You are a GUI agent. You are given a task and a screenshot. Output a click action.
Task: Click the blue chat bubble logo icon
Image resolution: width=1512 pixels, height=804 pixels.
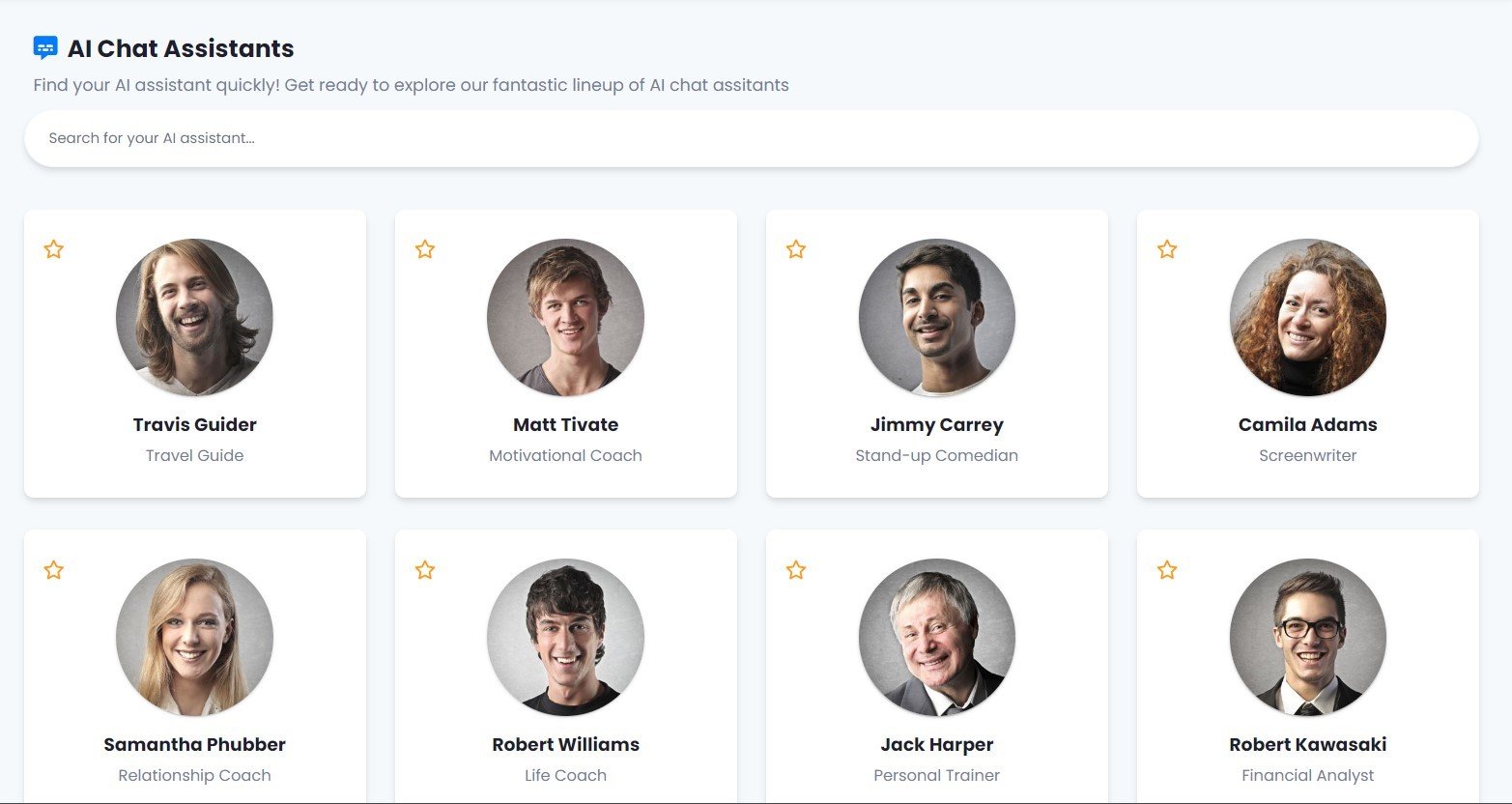45,47
